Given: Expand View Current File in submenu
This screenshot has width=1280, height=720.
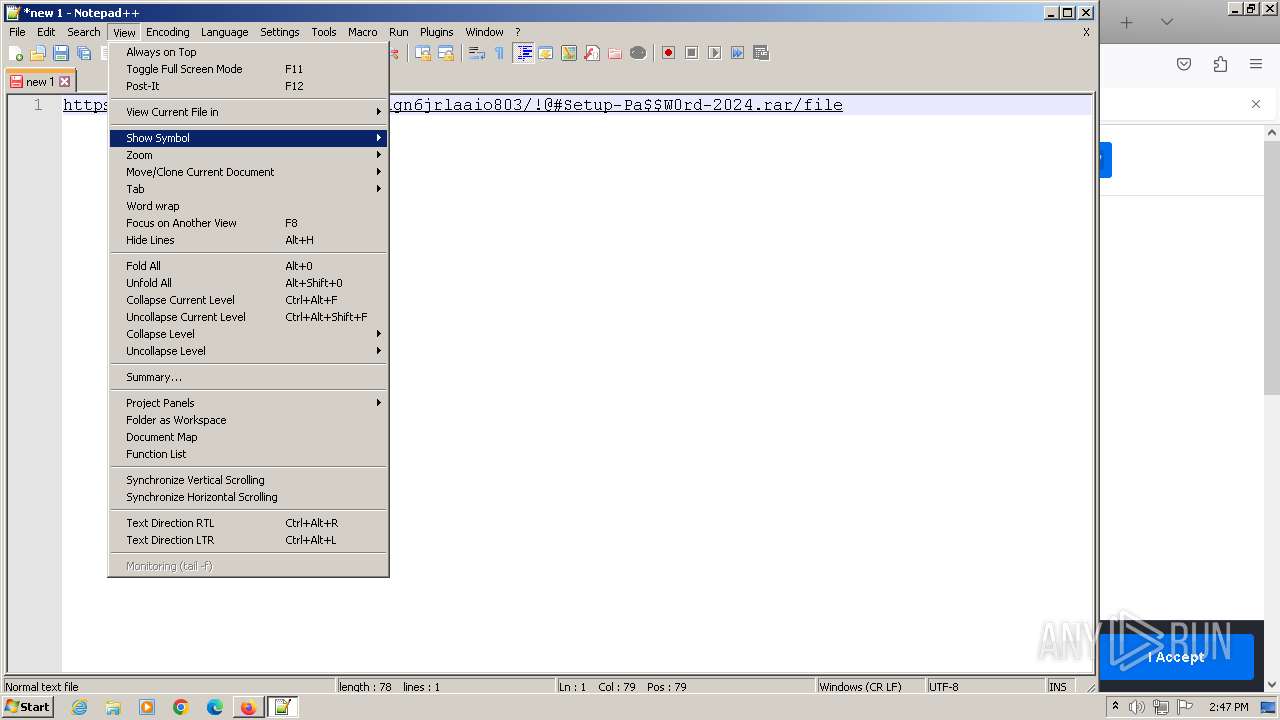Looking at the screenshot, I should click(x=248, y=112).
